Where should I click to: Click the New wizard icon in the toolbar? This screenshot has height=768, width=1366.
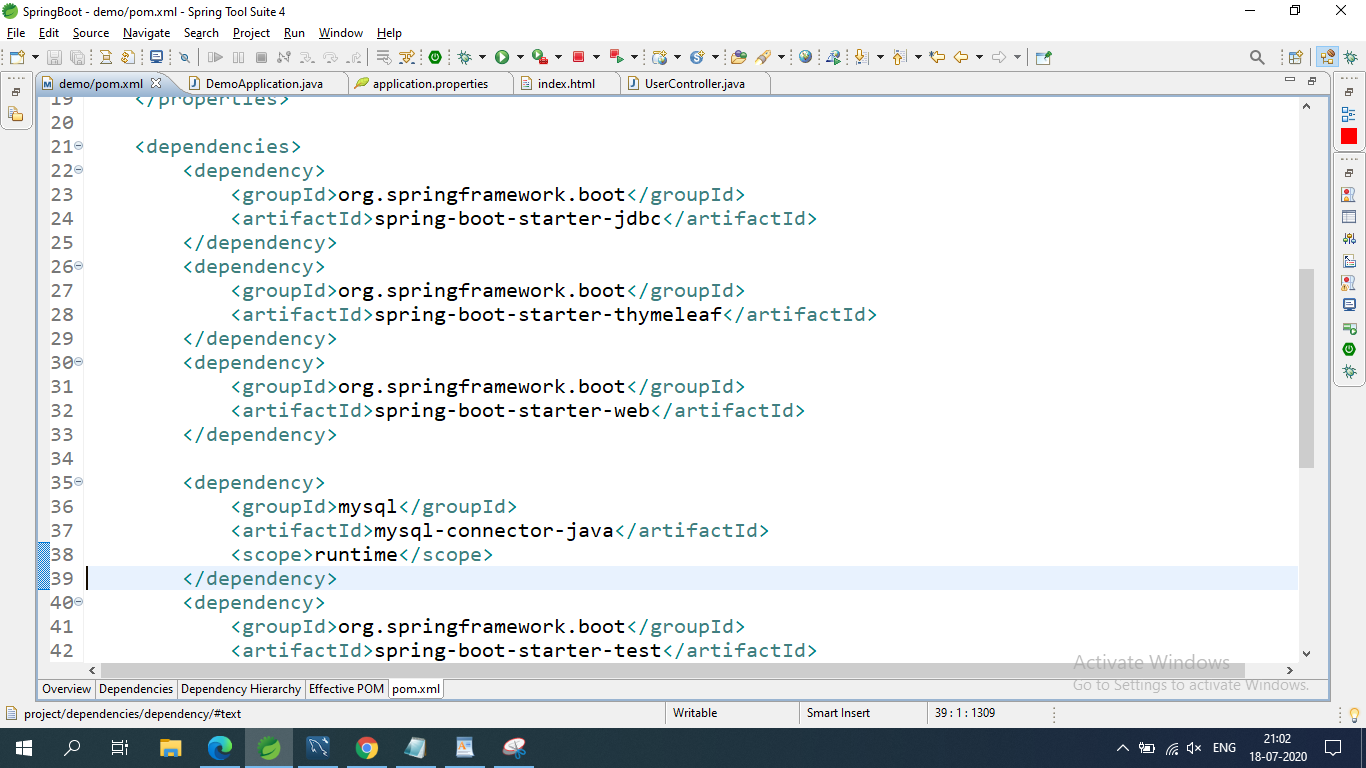pos(16,57)
